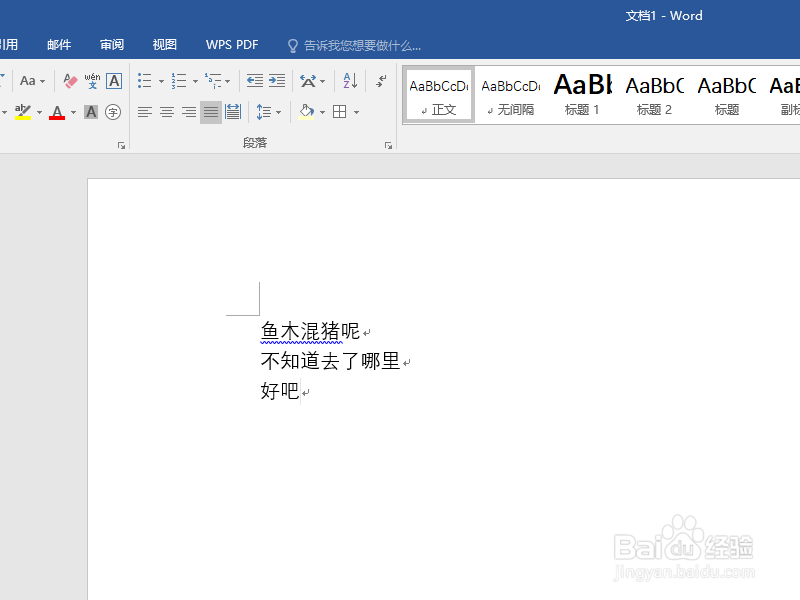Screen dimensions: 800x600
Task: Apply center alignment to the paragraph
Action: [165, 111]
